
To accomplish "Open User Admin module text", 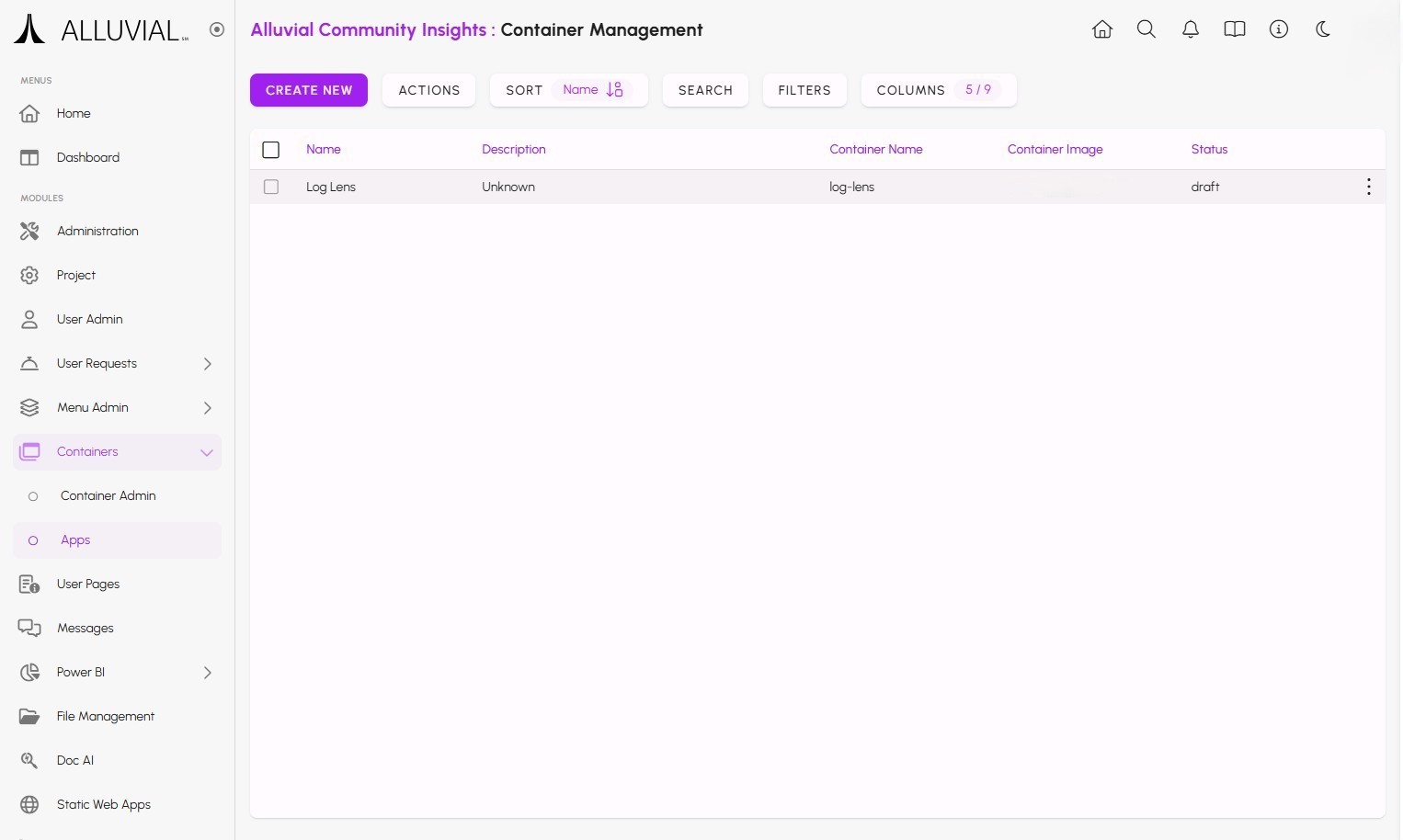I will click(x=90, y=320).
